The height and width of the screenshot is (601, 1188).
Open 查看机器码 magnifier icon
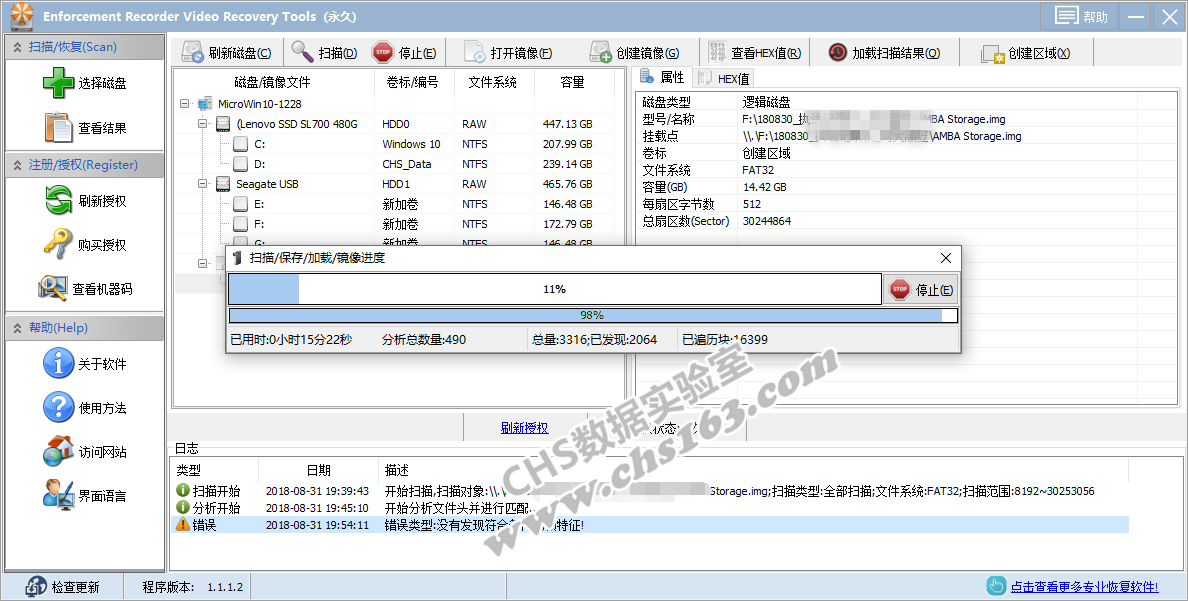[52, 288]
